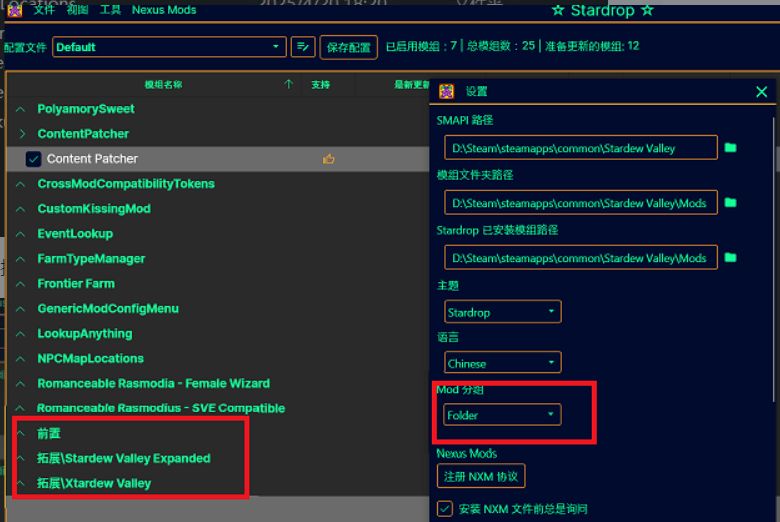Select the 拓展\Stardew Valley Expanded row
The image size is (780, 522).
pyautogui.click(x=218, y=458)
